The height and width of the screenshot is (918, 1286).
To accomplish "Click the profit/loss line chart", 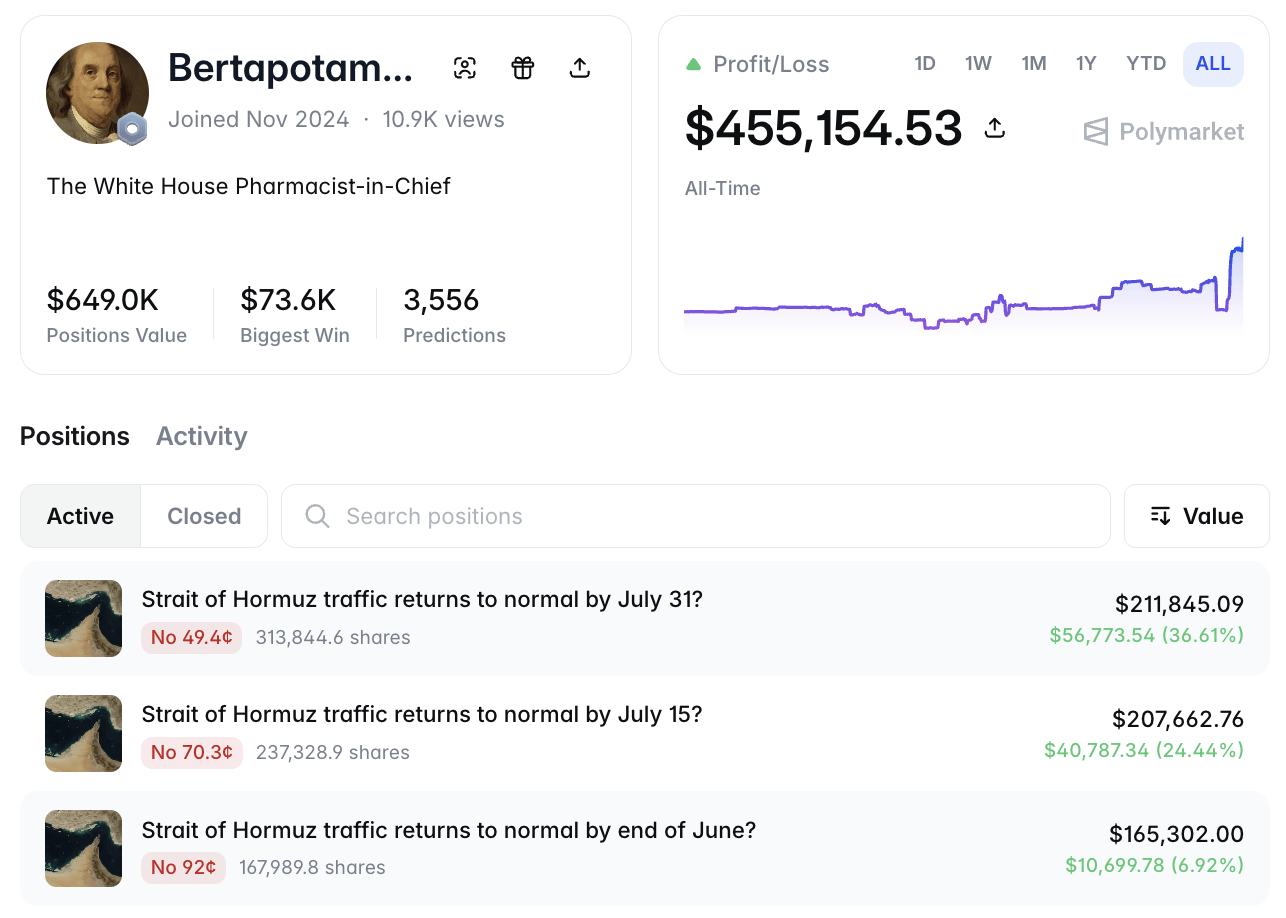I will click(x=964, y=285).
